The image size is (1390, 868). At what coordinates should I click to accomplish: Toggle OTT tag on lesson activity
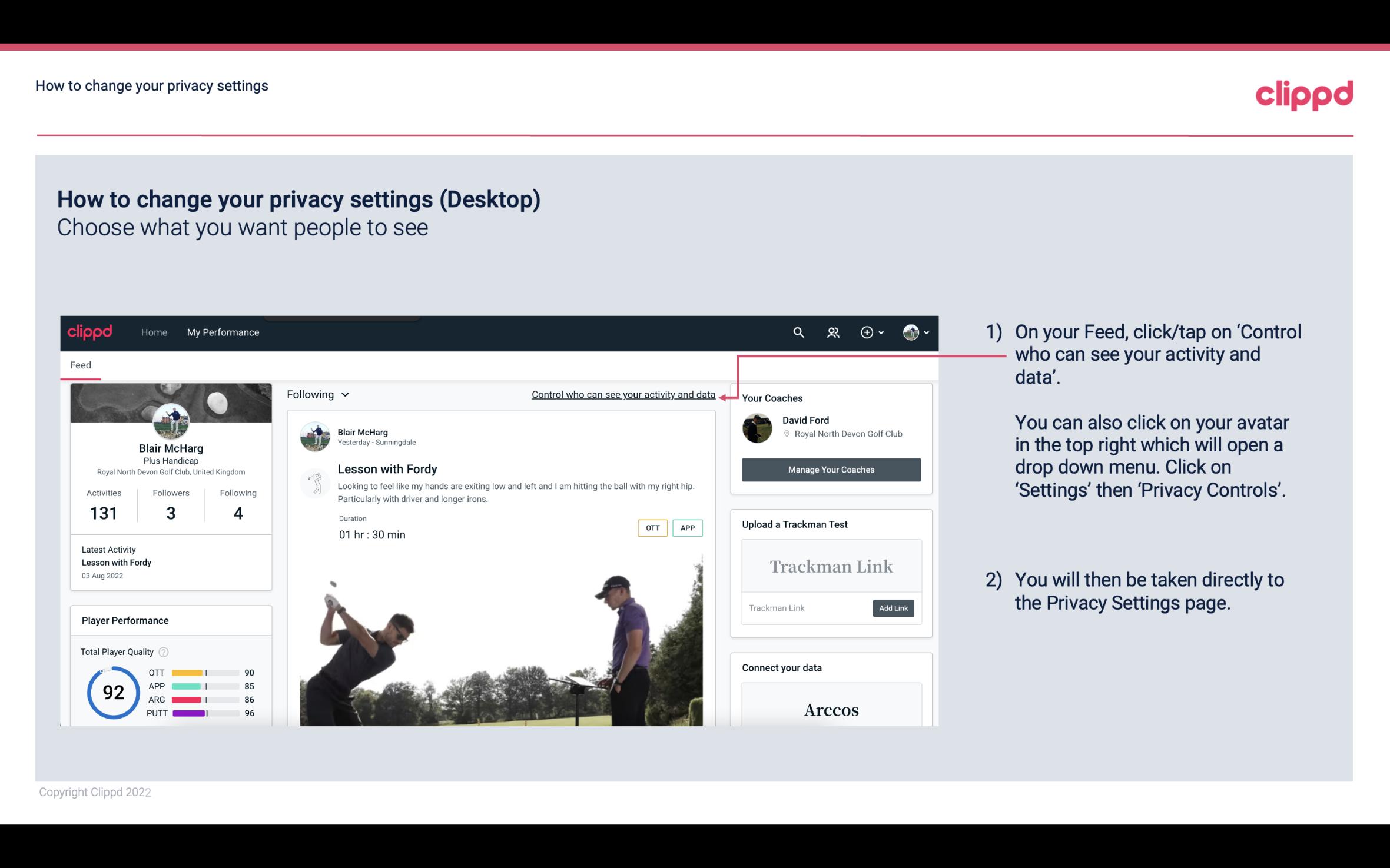(x=651, y=527)
